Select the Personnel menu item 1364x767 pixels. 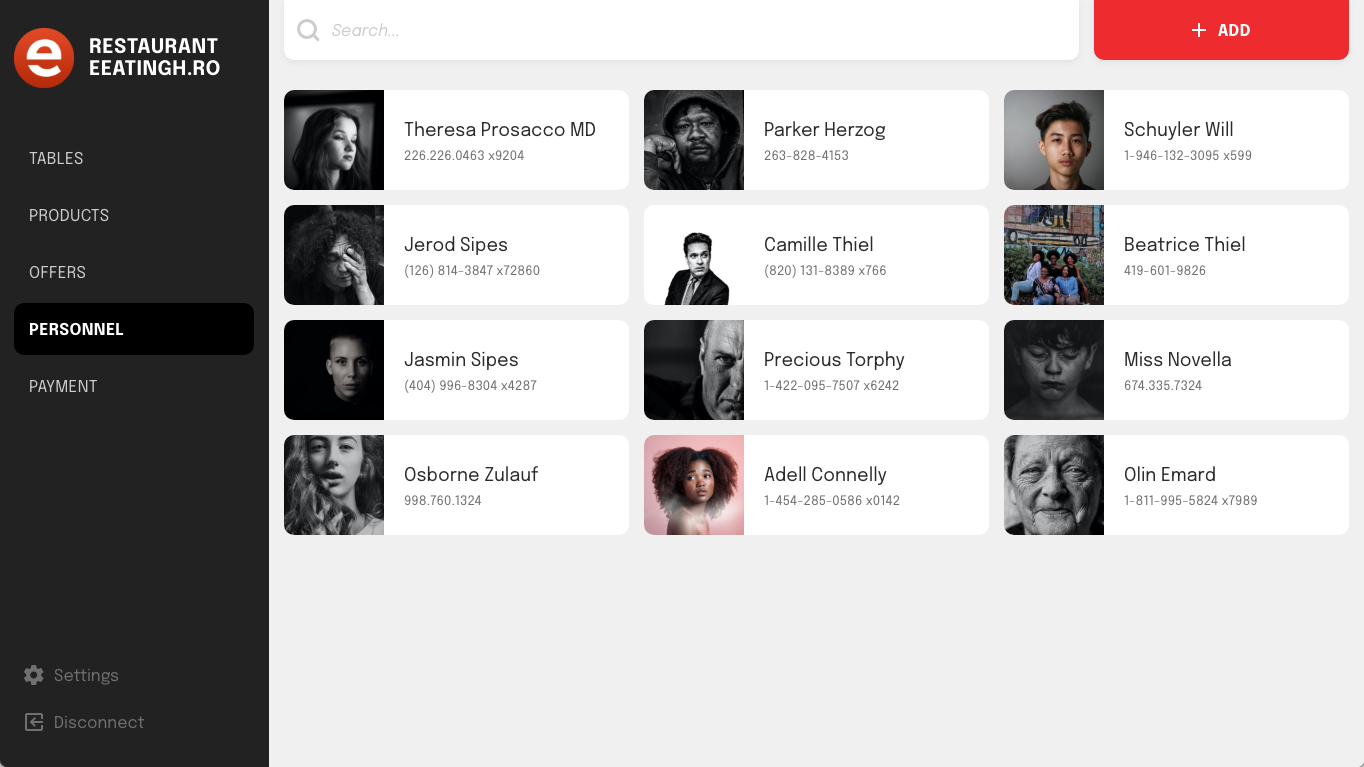click(76, 329)
